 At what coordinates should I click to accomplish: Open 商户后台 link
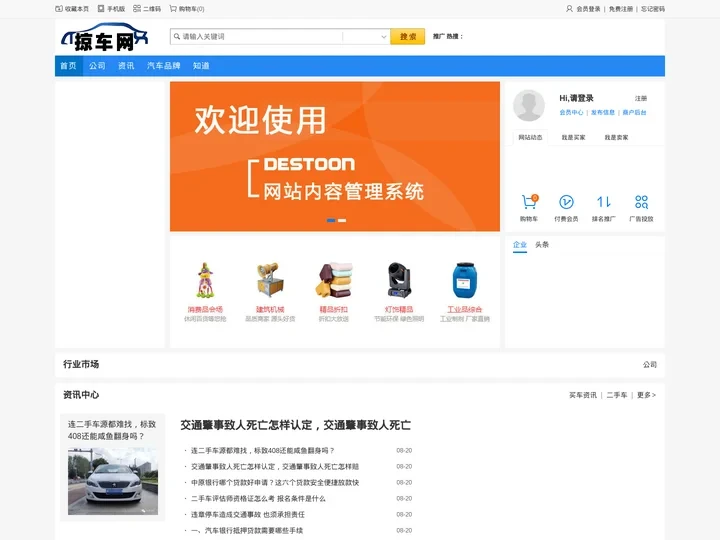coord(635,112)
